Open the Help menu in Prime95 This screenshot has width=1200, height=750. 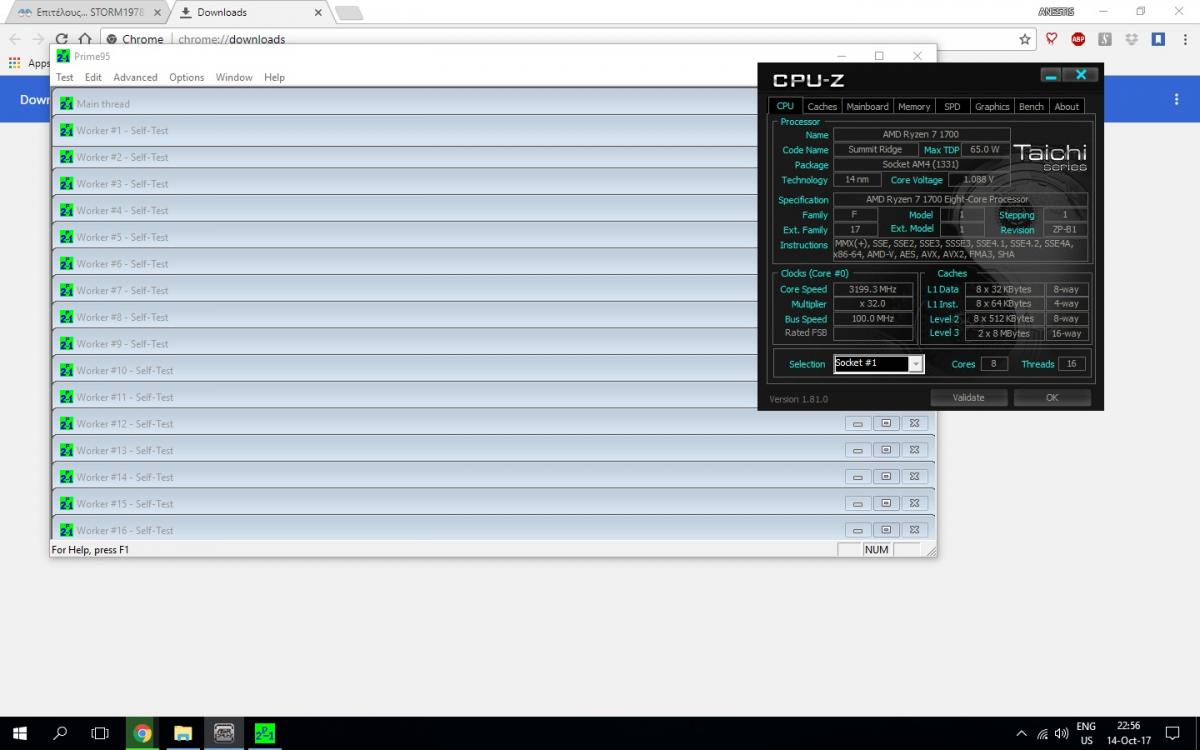pos(274,77)
